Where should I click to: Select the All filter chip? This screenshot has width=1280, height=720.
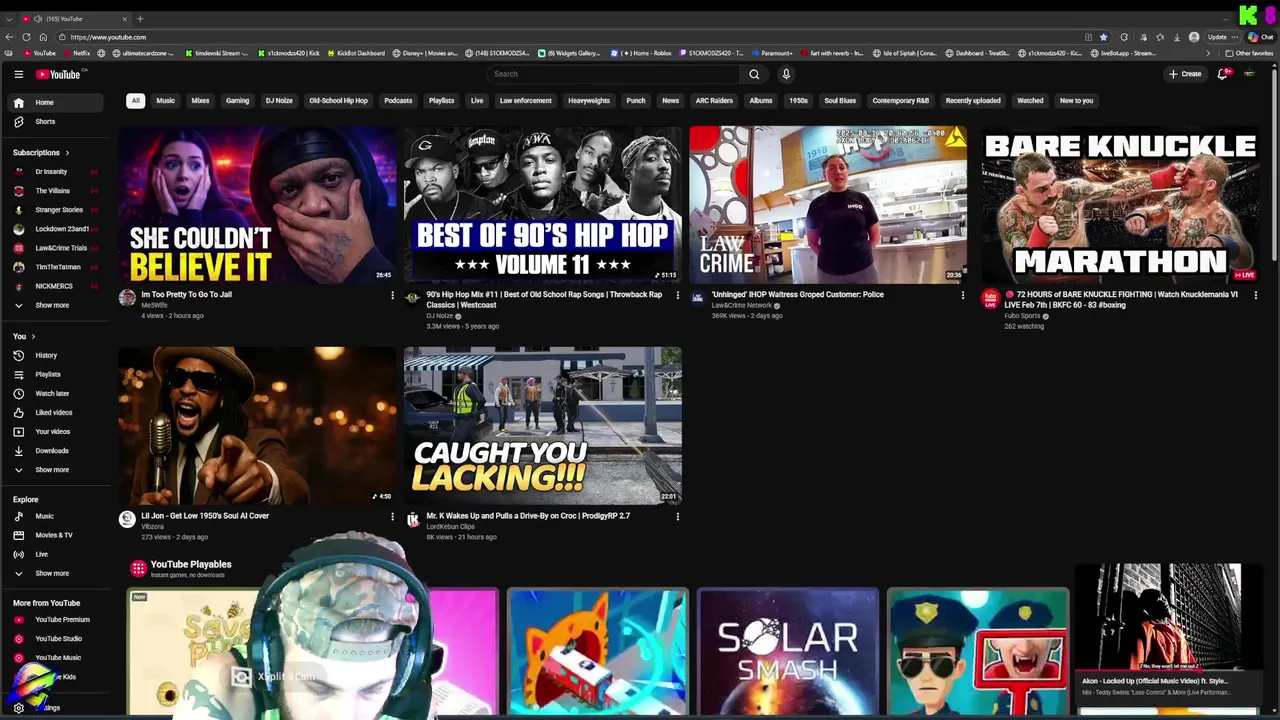click(135, 100)
